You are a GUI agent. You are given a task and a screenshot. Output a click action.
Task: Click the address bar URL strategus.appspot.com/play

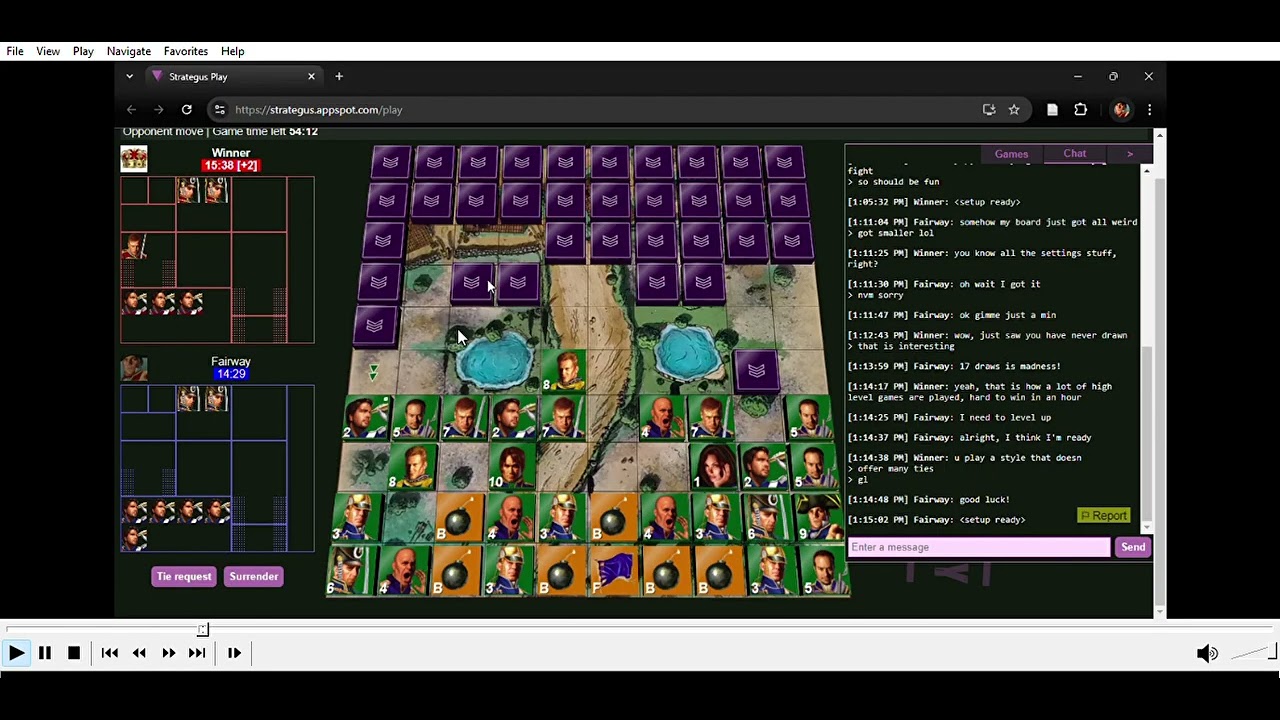coord(319,110)
